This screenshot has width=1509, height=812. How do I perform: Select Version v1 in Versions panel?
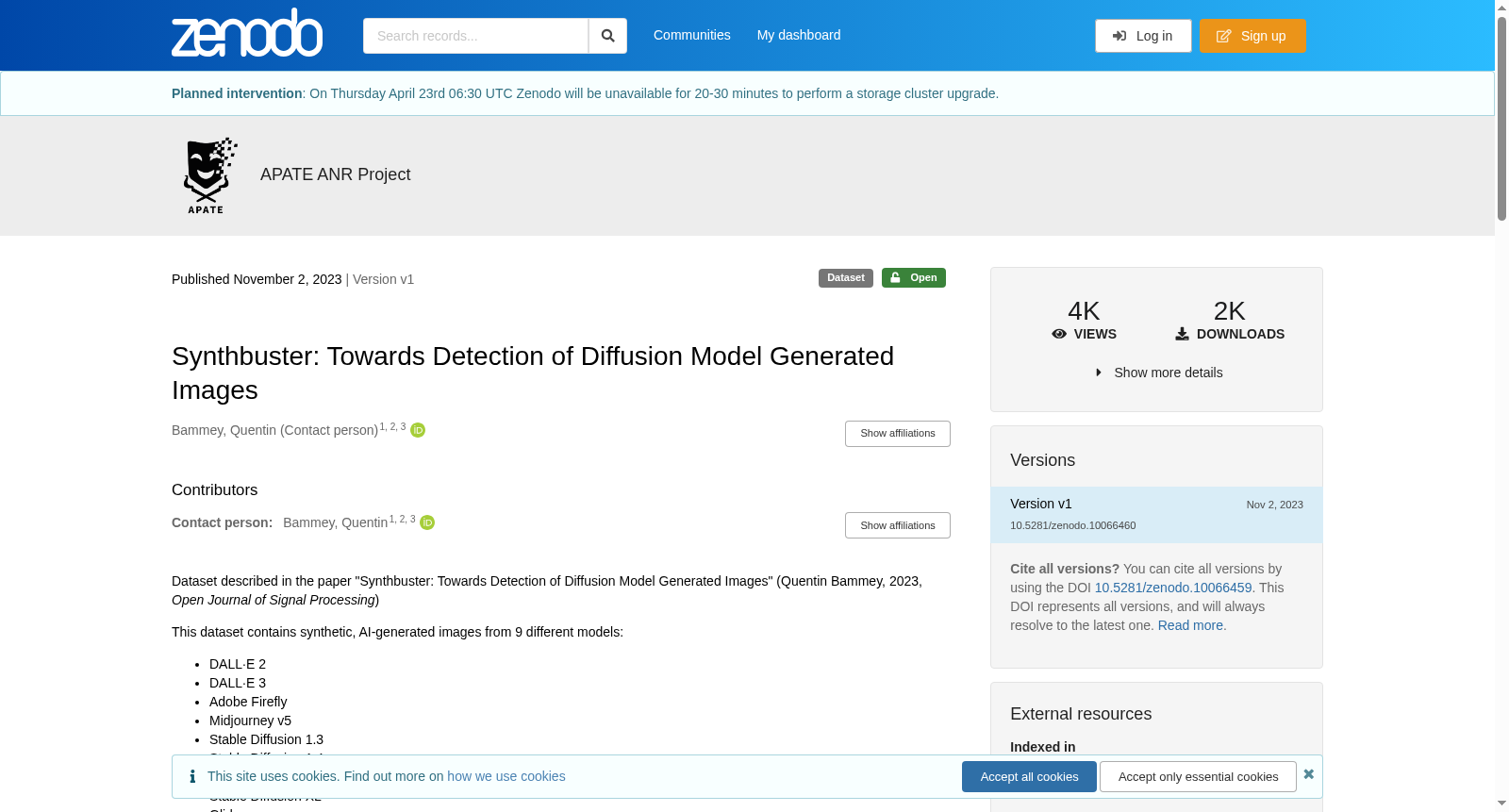1156,515
